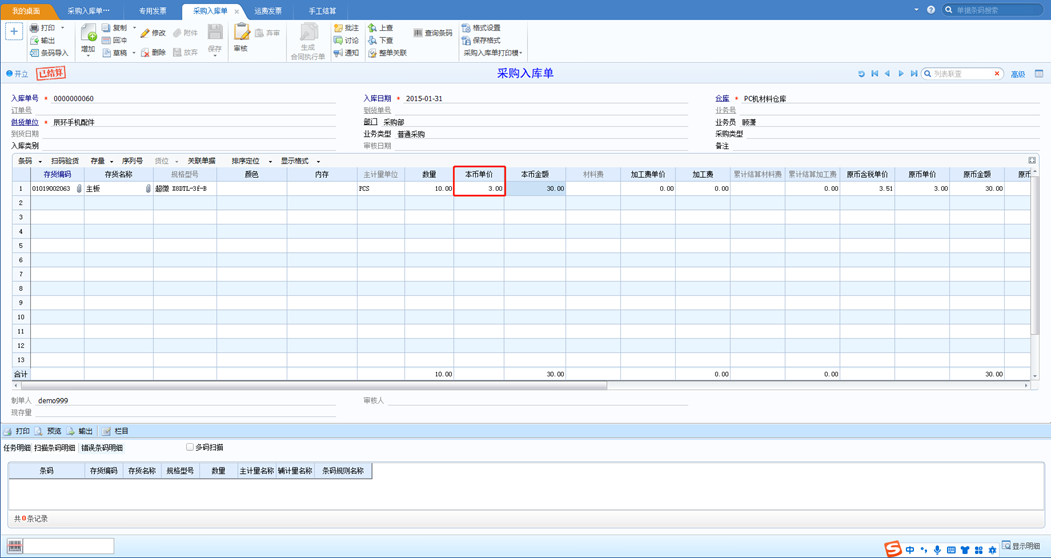Click the barcode scanner icon at bottom left

[15, 546]
